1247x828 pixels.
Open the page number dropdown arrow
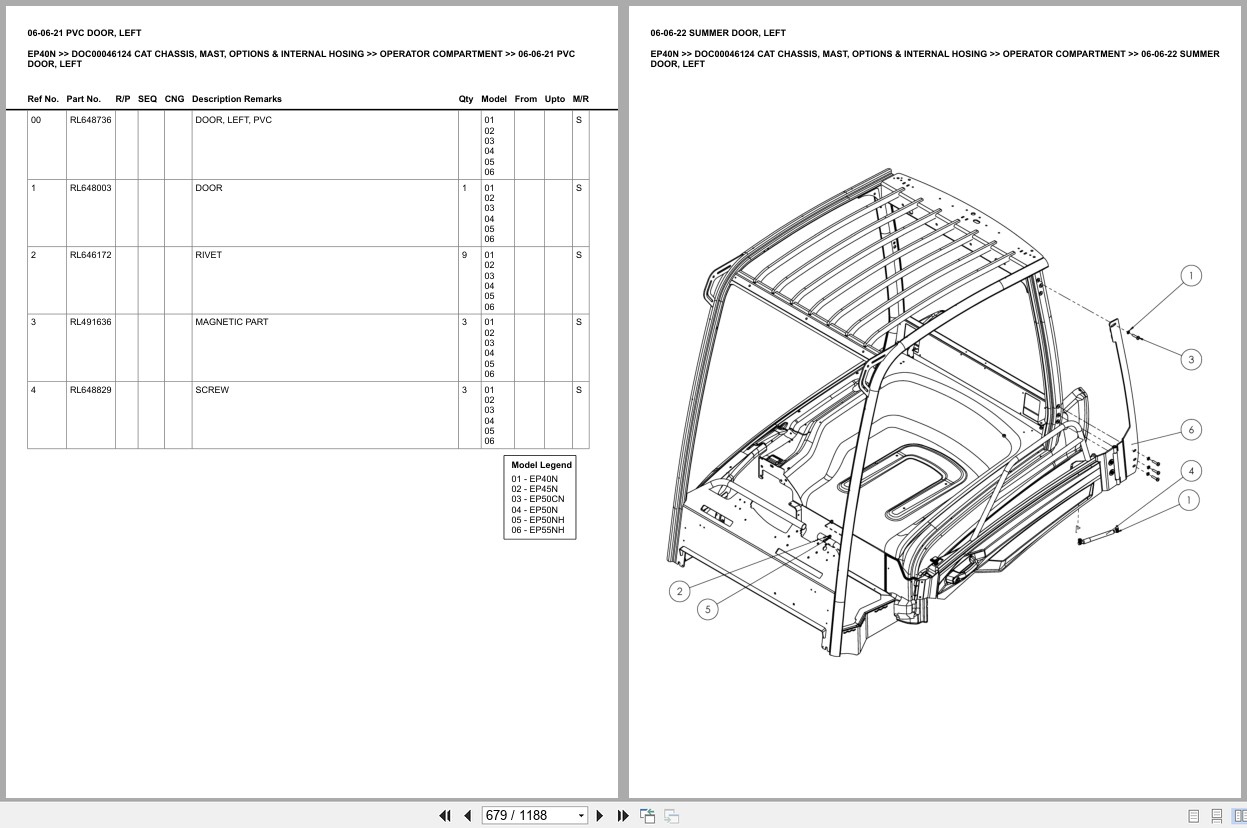(x=581, y=816)
